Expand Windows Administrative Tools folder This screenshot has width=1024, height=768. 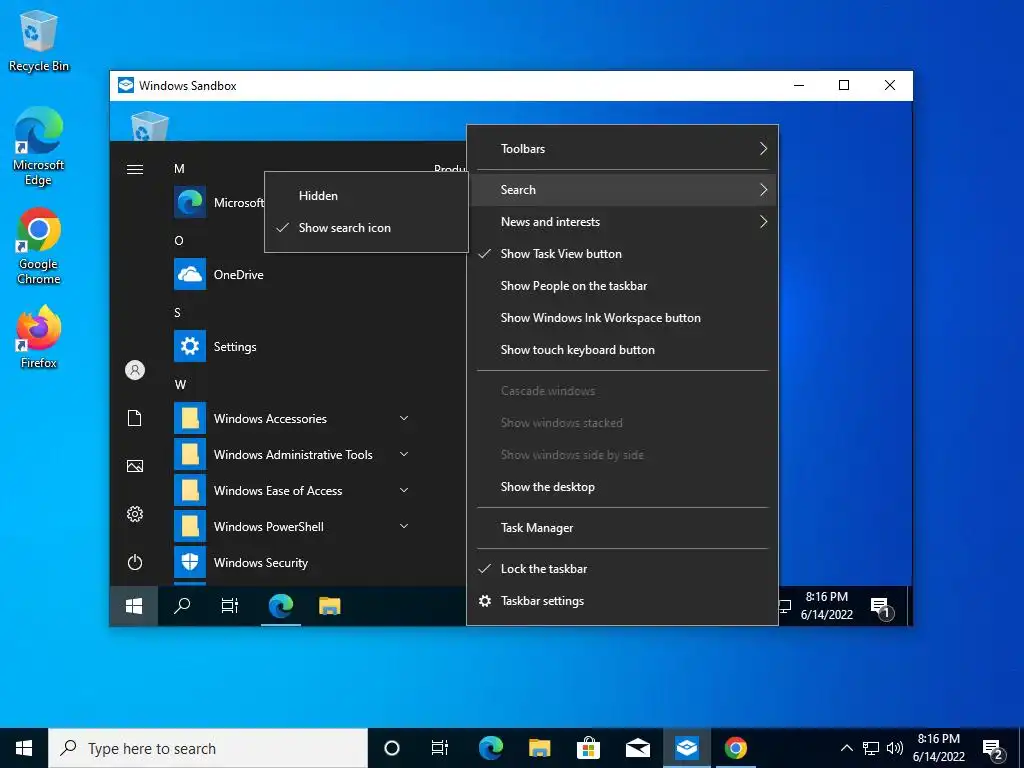pyautogui.click(x=293, y=454)
